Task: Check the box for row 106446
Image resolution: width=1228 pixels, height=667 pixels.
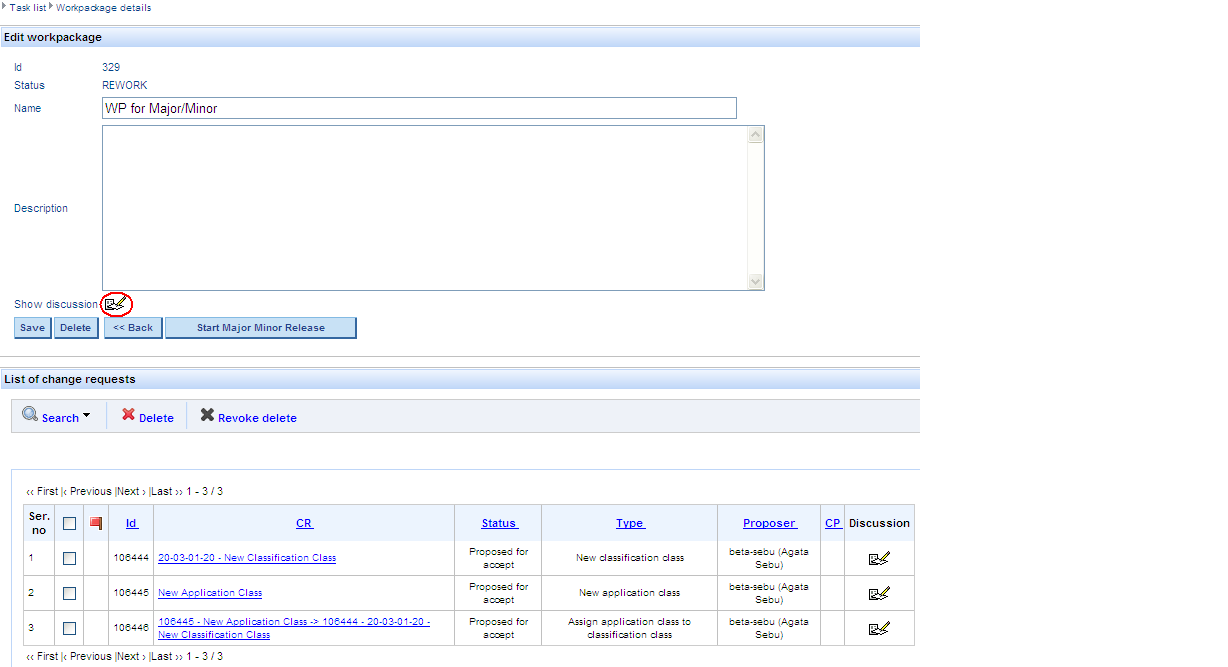Action: pyautogui.click(x=69, y=629)
